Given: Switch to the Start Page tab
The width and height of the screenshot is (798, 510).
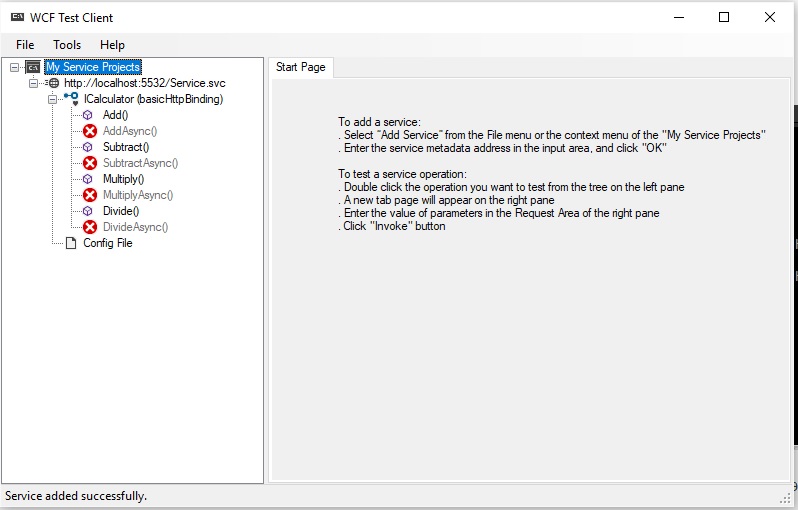Looking at the screenshot, I should point(300,67).
